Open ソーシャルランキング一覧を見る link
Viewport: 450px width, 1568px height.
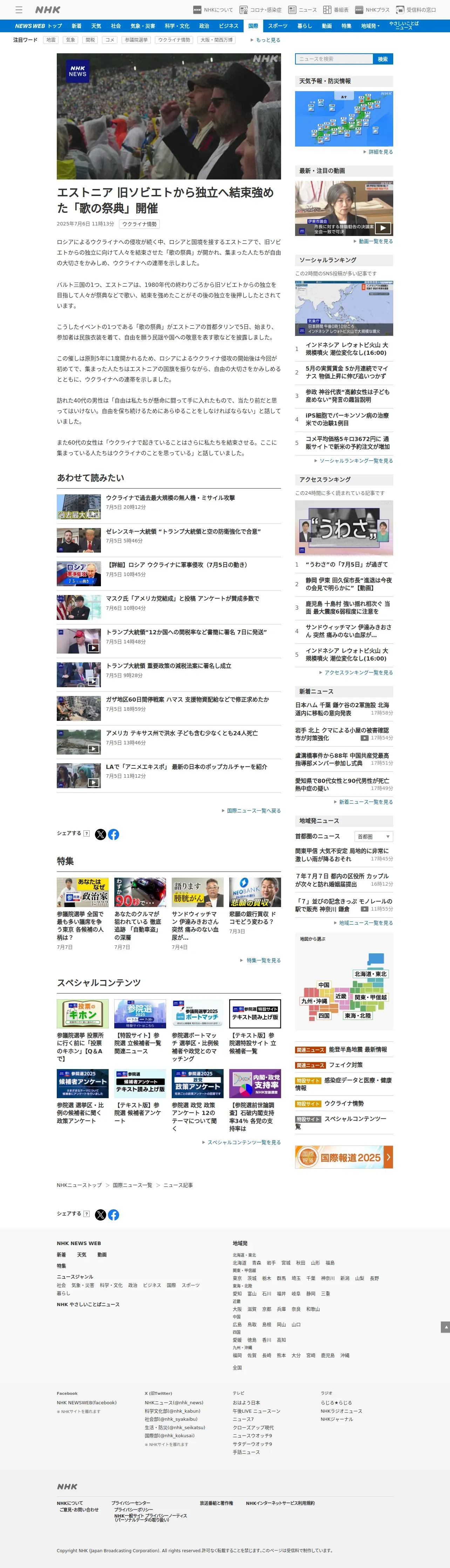coord(353,461)
